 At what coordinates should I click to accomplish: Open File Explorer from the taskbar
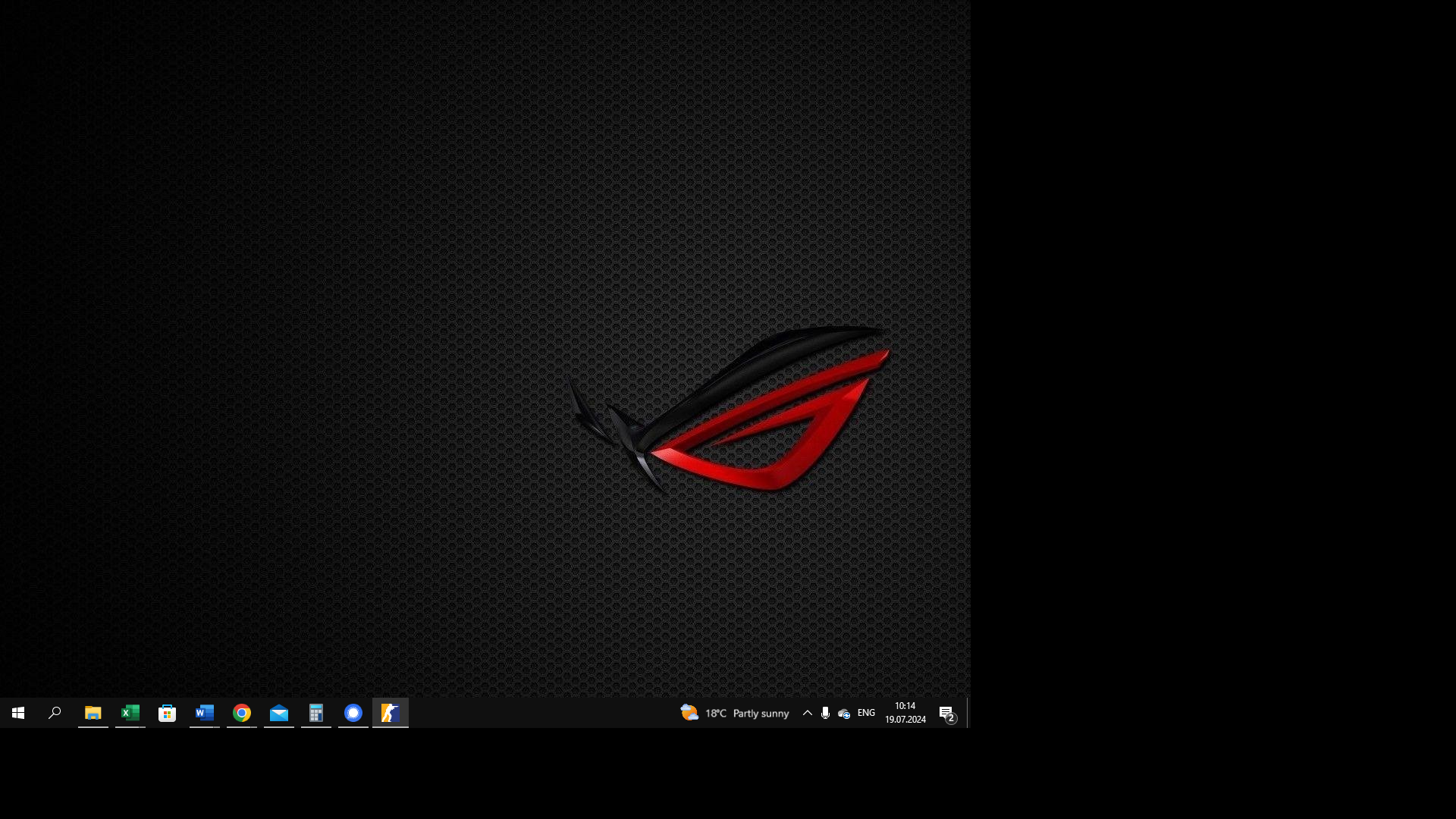93,713
